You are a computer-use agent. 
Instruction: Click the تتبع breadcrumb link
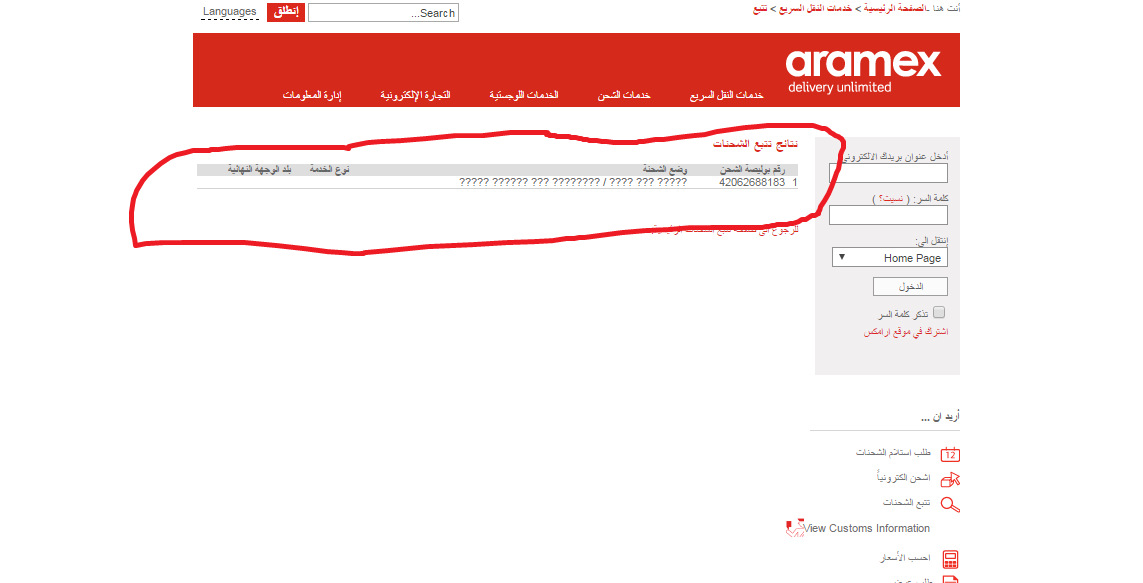[760, 8]
